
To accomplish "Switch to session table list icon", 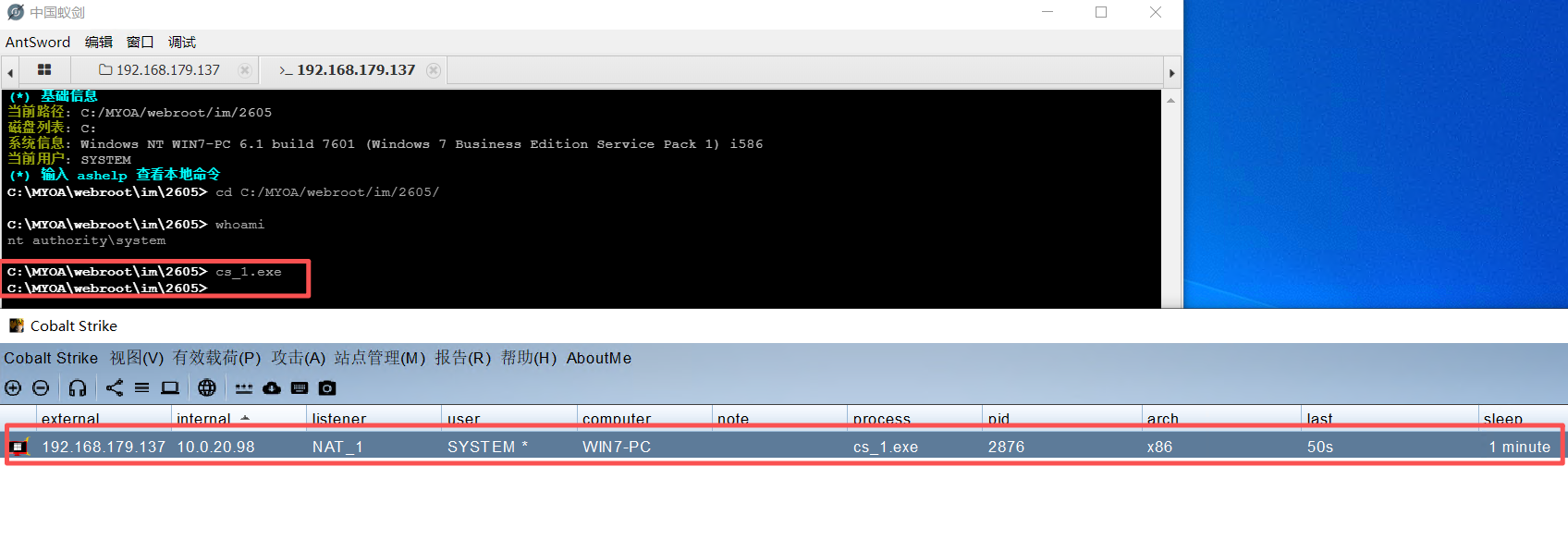I will [141, 388].
